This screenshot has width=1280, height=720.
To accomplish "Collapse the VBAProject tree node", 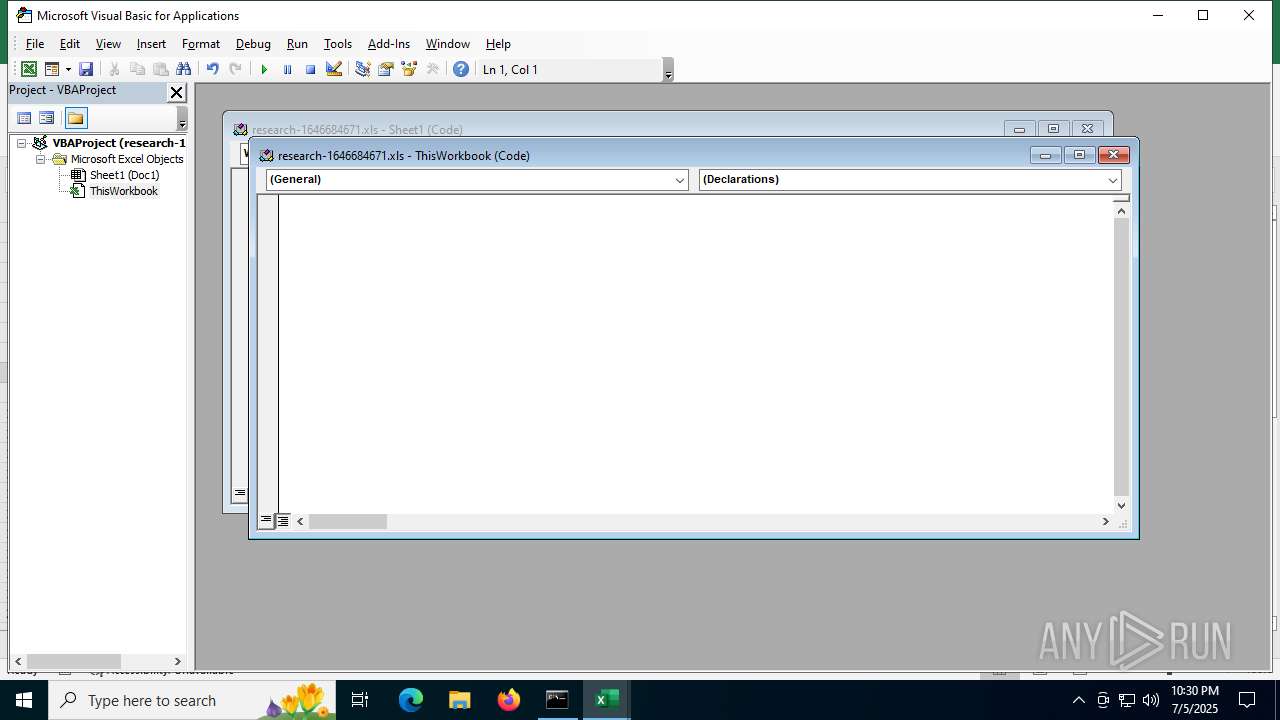I will tap(22, 143).
